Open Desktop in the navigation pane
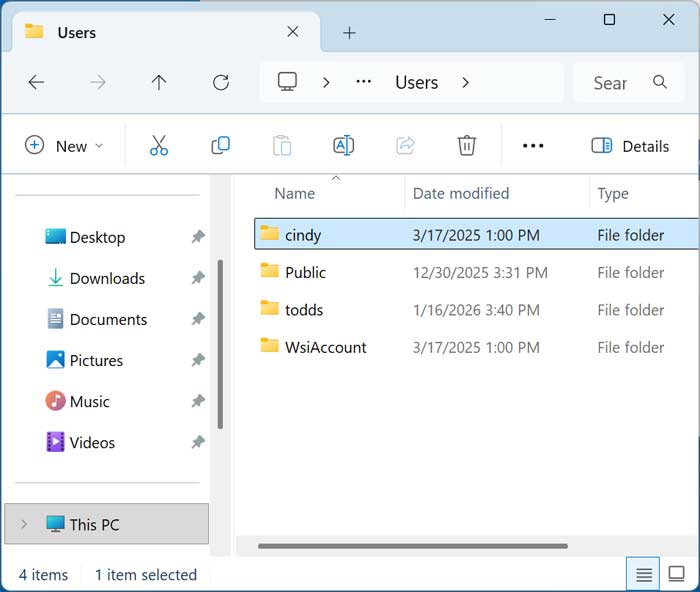Viewport: 700px width, 592px height. point(98,237)
